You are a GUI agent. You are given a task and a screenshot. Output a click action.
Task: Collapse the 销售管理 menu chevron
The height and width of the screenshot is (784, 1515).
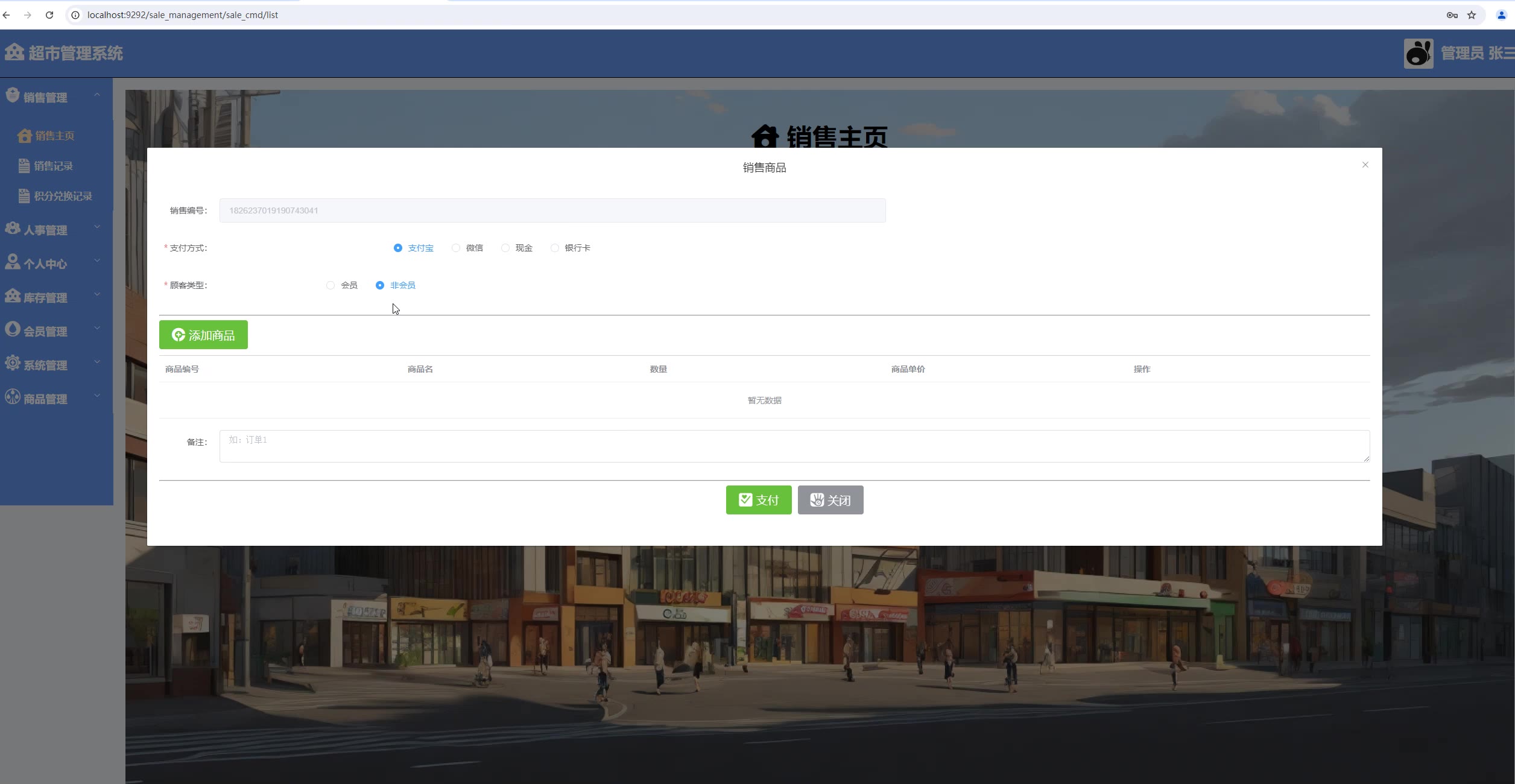pos(97,95)
